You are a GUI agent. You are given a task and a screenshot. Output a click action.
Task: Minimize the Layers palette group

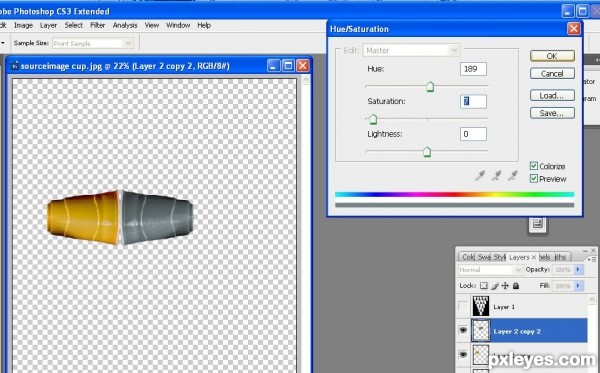coord(585,251)
